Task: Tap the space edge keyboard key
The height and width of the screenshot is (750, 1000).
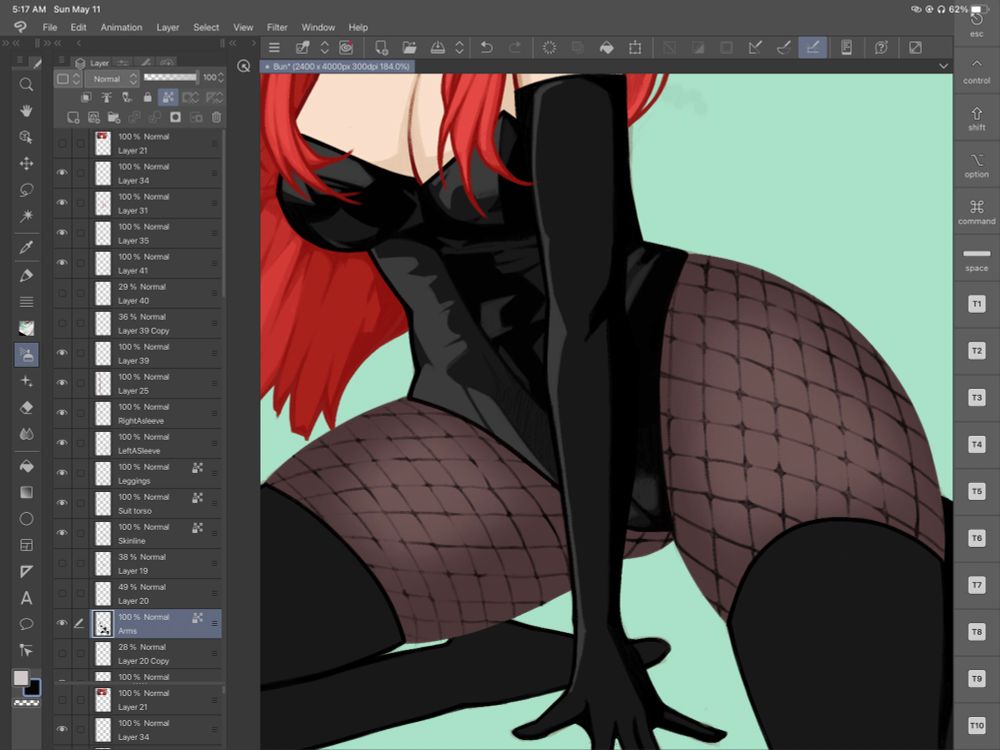Action: 976,259
